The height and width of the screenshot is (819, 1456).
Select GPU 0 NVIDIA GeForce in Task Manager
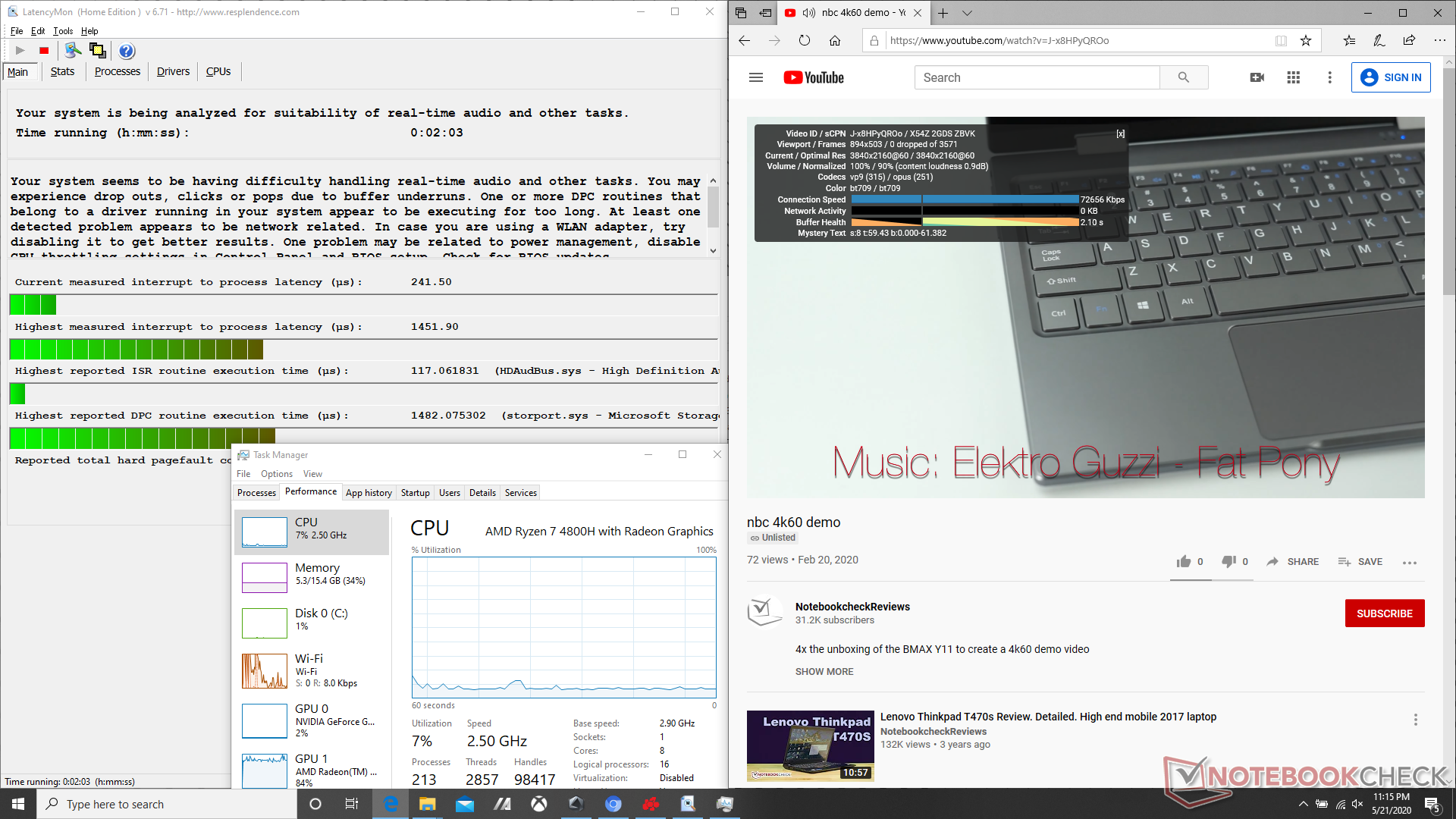coord(312,720)
